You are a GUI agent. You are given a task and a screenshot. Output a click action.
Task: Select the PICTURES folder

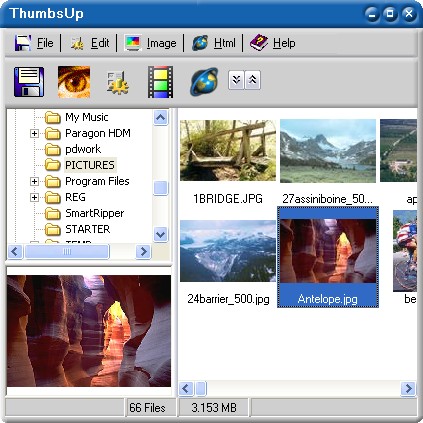[90, 165]
